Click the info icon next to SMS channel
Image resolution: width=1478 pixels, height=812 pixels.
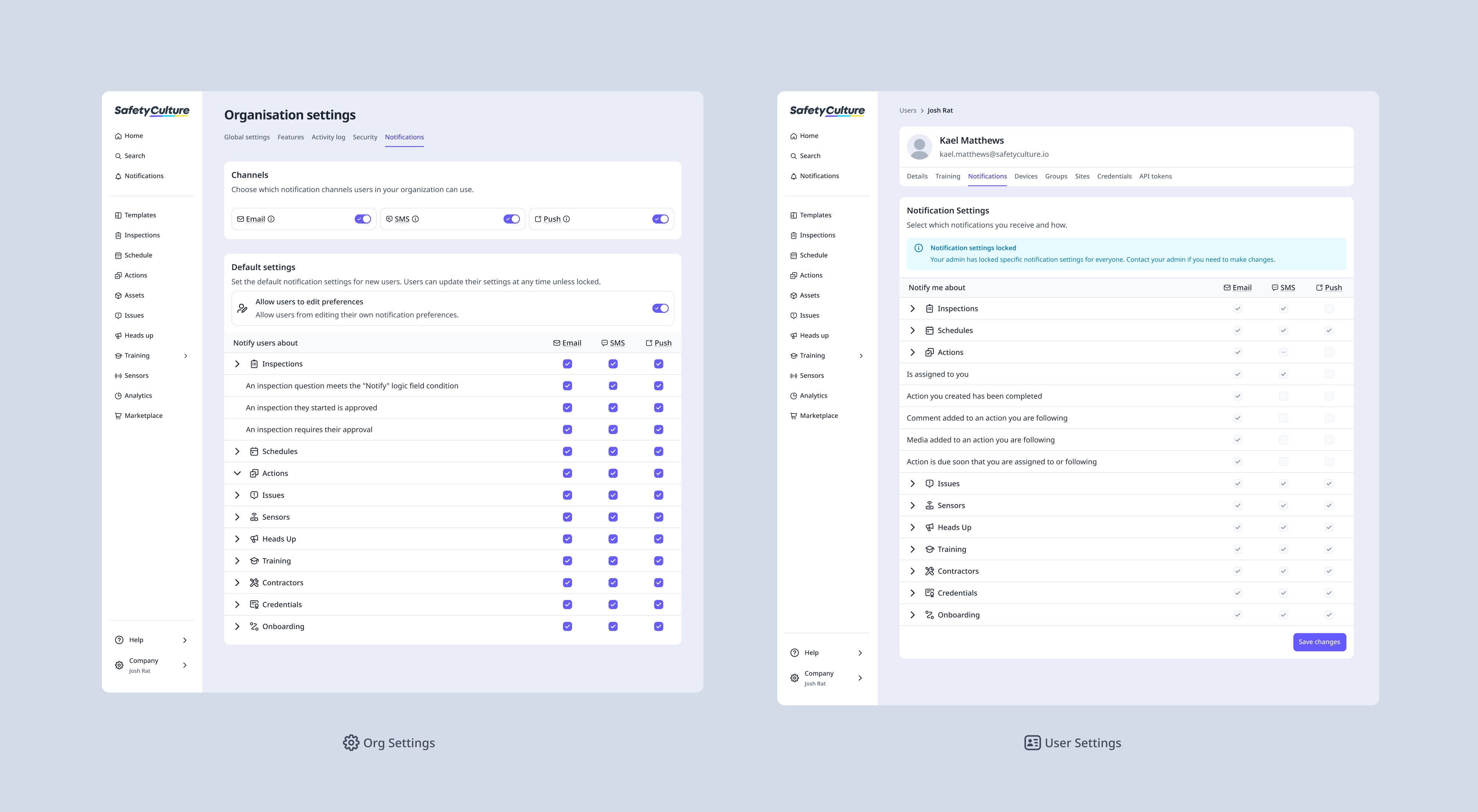pos(416,219)
